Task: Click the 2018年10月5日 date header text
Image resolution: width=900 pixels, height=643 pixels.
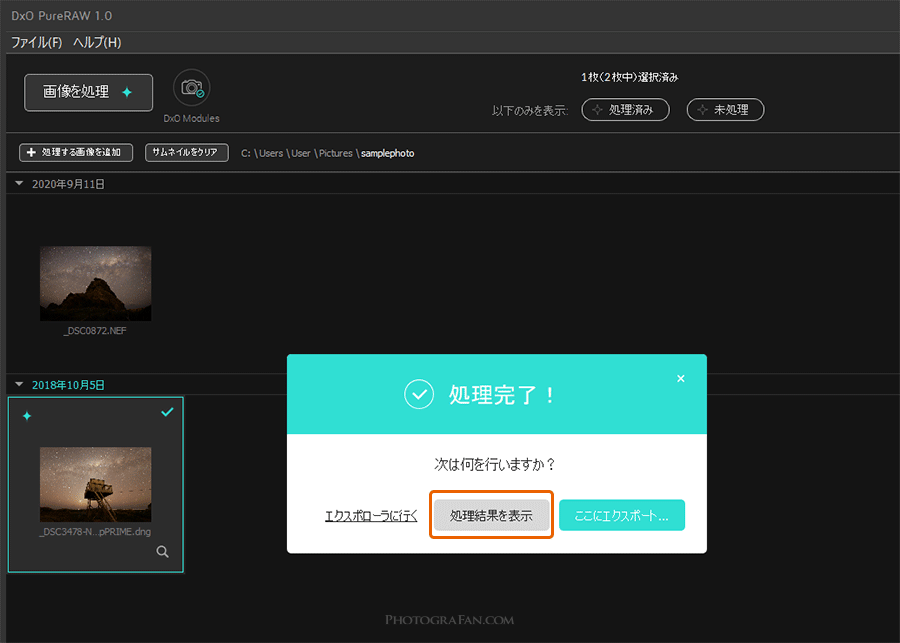Action: tap(68, 385)
